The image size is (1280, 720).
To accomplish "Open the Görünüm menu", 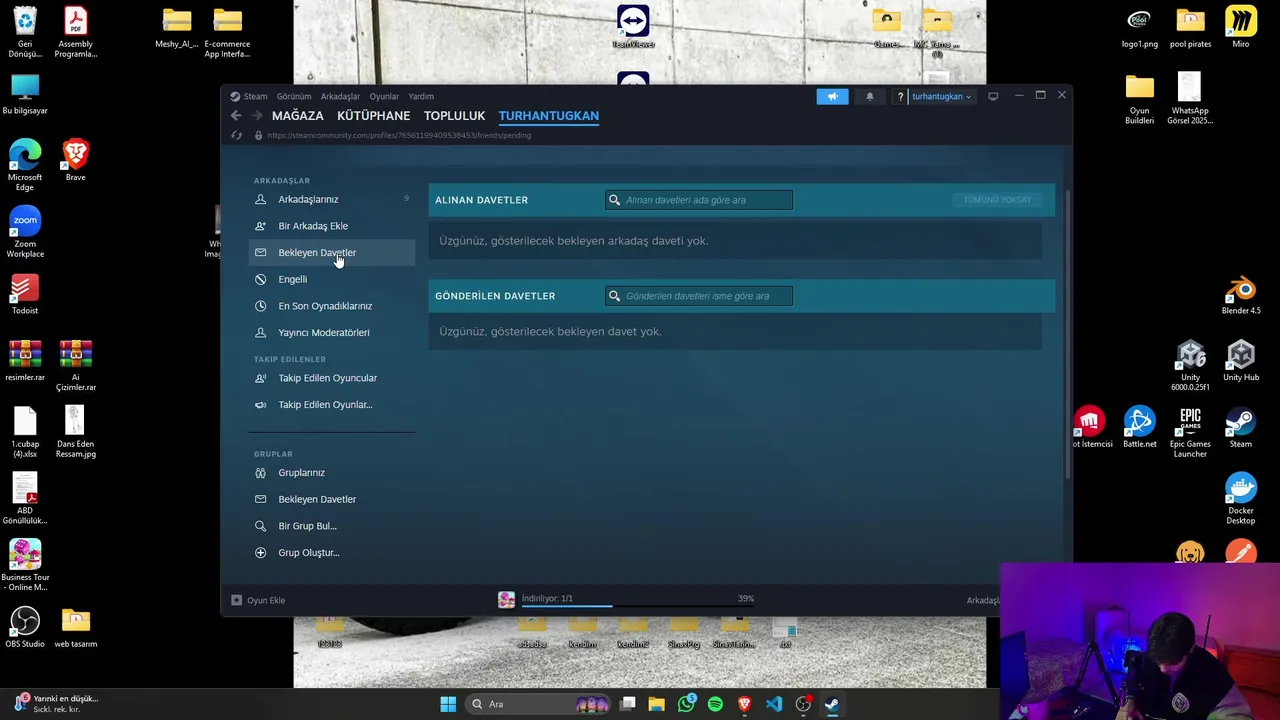I will pos(294,96).
